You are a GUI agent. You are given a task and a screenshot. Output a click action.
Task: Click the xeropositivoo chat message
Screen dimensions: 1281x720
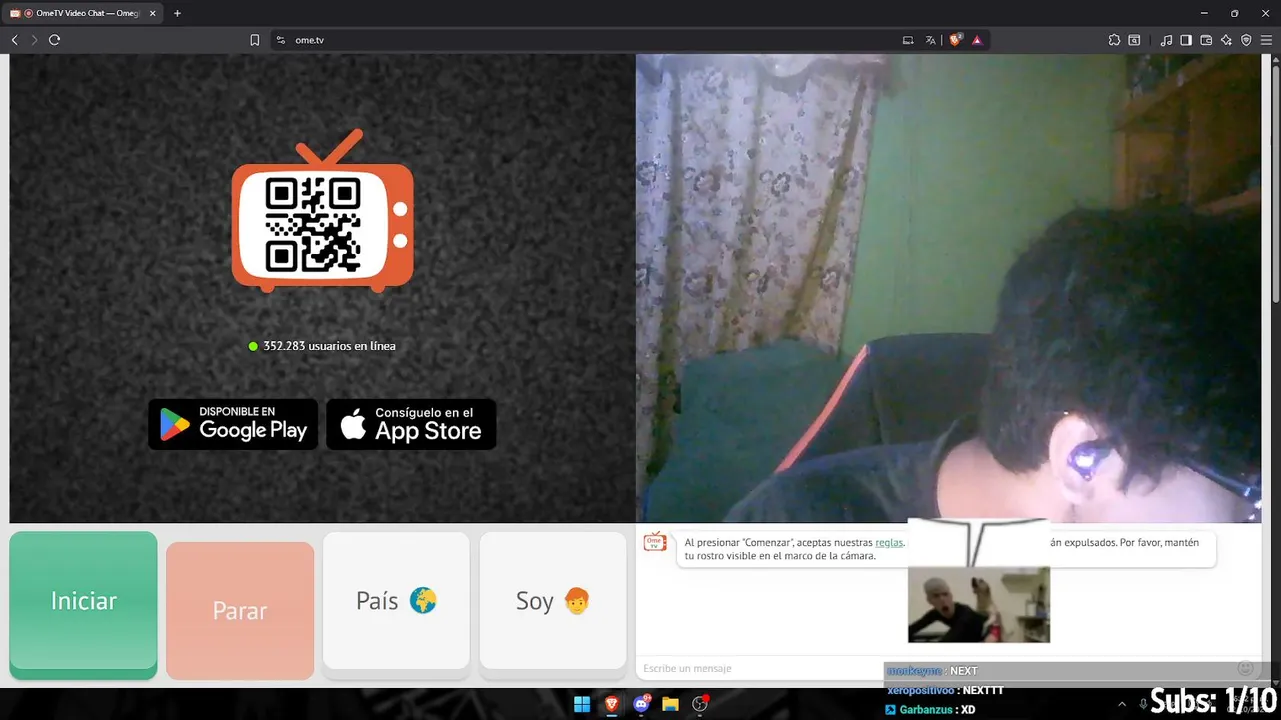click(x=945, y=690)
